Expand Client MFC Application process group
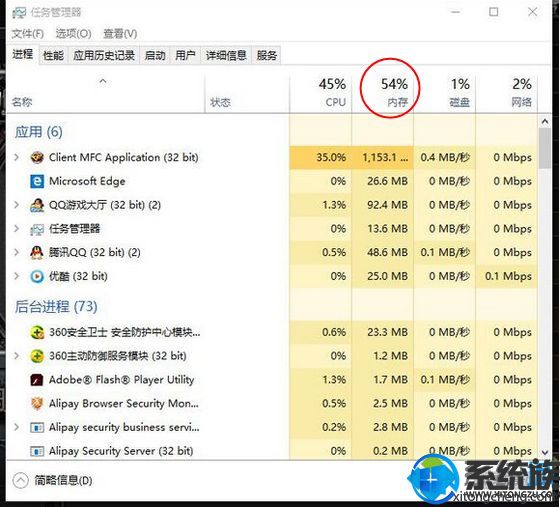The image size is (560, 507). 16,157
